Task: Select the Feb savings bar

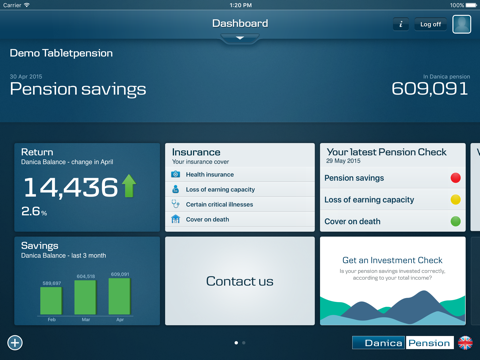Action: (x=51, y=300)
